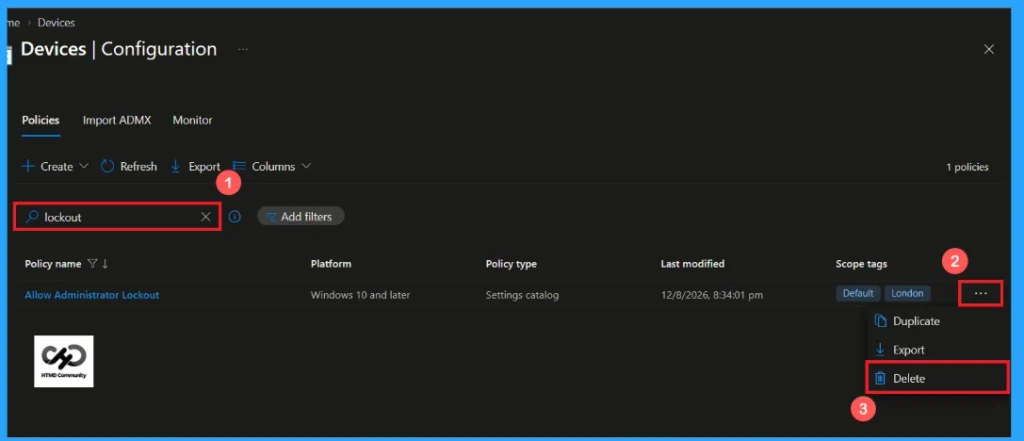The image size is (1024, 441).
Task: Click the Refresh circular arrow icon
Action: (108, 167)
